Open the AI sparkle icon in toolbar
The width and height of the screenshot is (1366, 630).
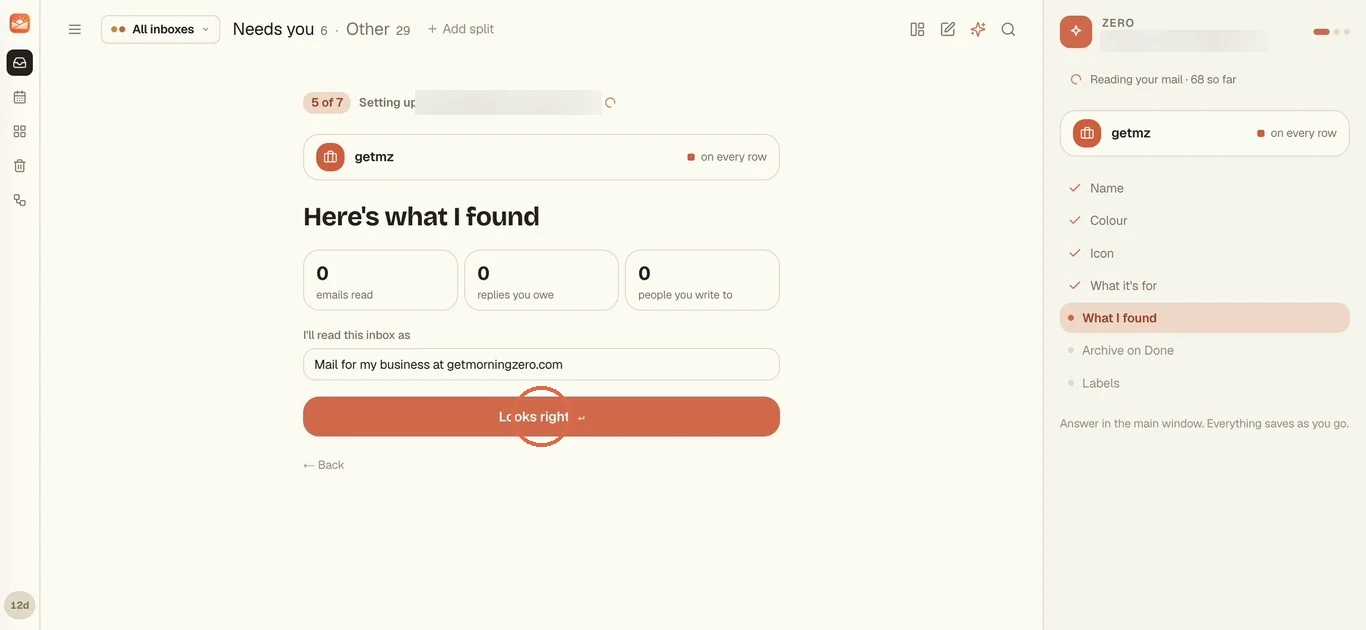pos(978,29)
